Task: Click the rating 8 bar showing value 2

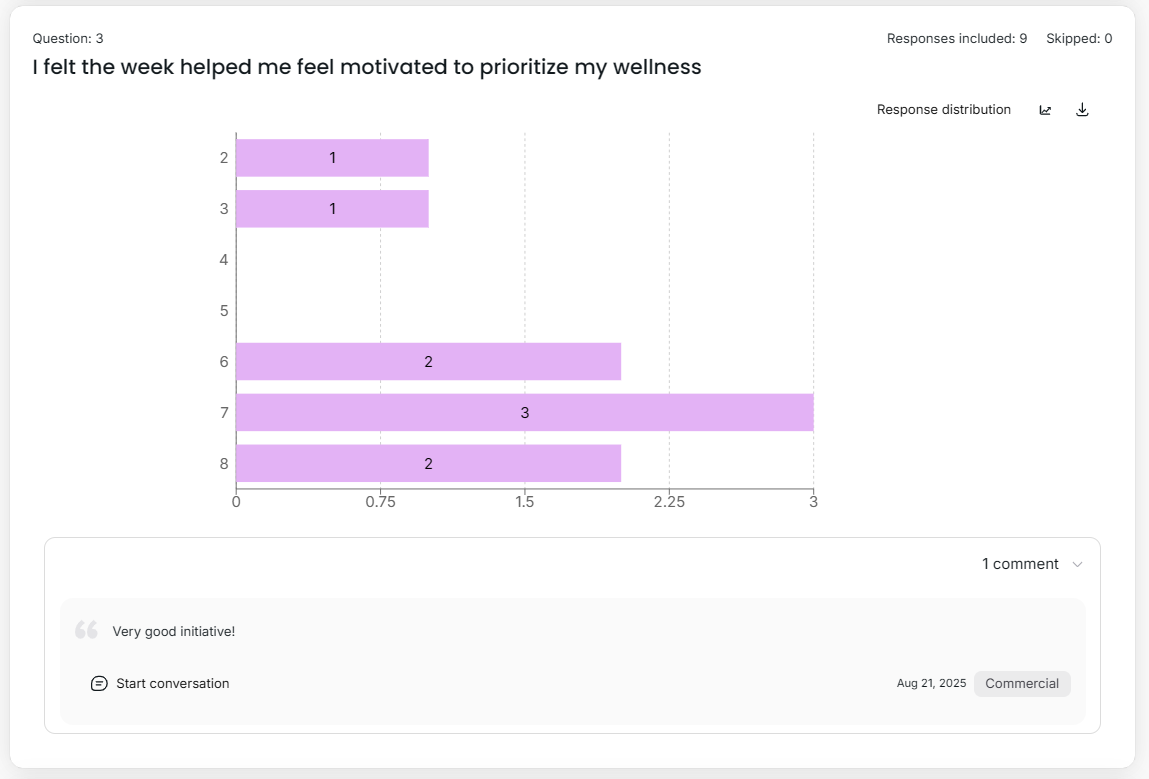Action: click(x=428, y=463)
